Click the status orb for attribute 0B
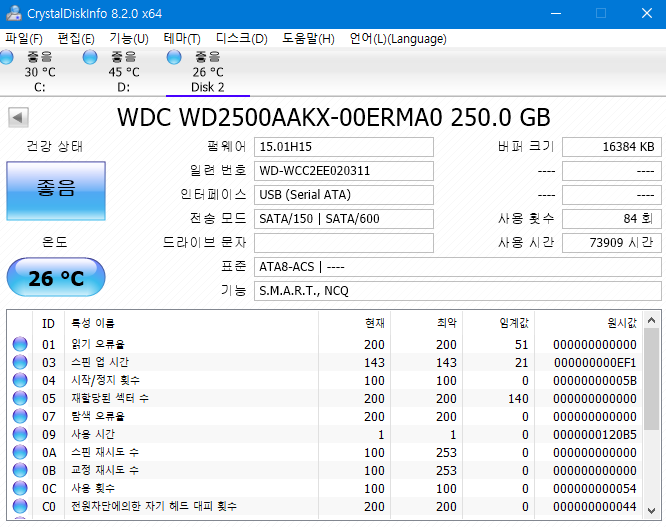 (20, 470)
